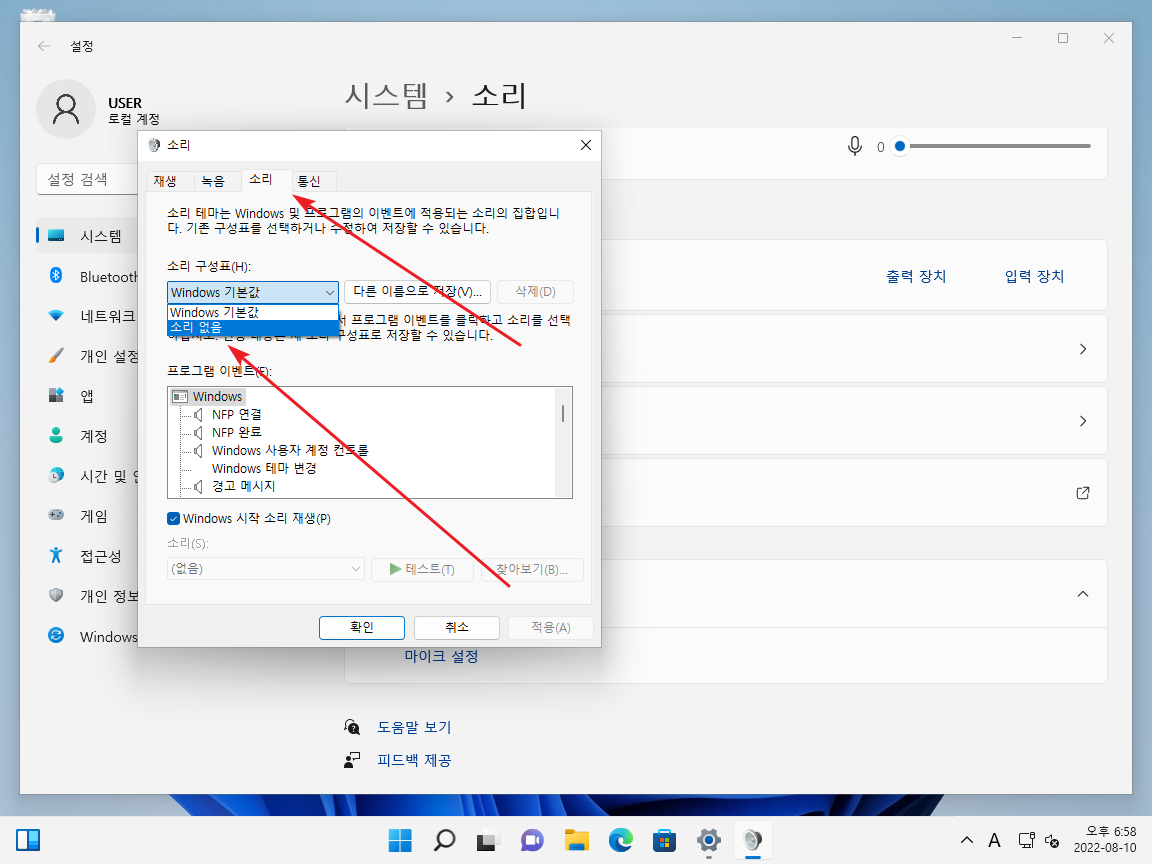The image size is (1152, 864).
Task: Click the USER profile avatar
Action: 66,109
